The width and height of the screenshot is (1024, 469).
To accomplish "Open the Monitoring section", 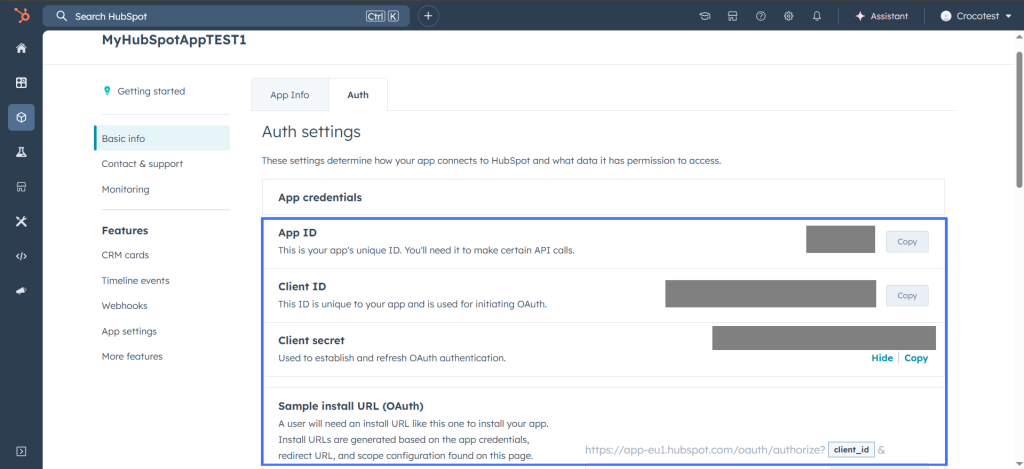I will point(125,189).
